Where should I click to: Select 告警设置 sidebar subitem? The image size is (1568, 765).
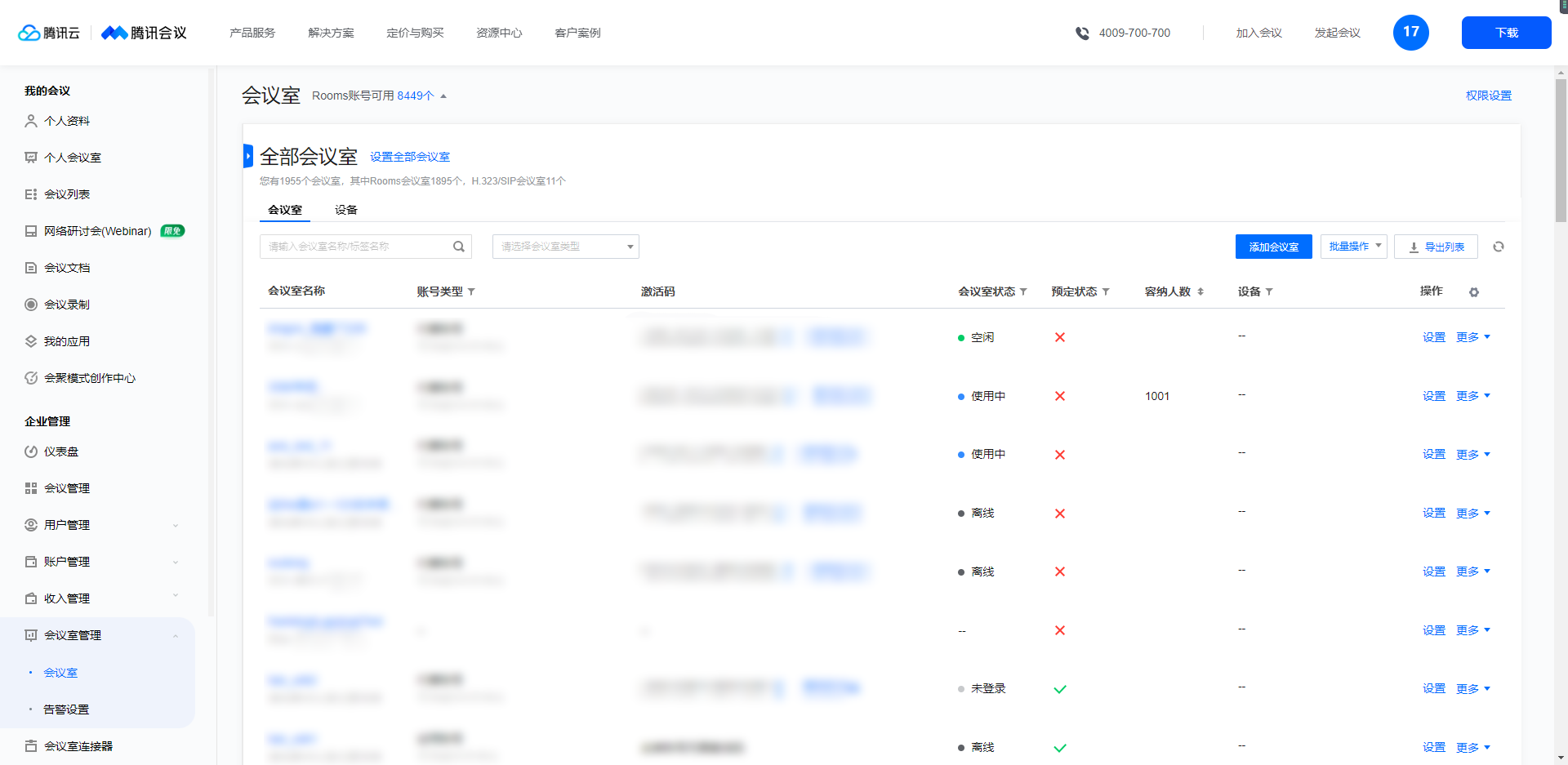click(x=66, y=709)
